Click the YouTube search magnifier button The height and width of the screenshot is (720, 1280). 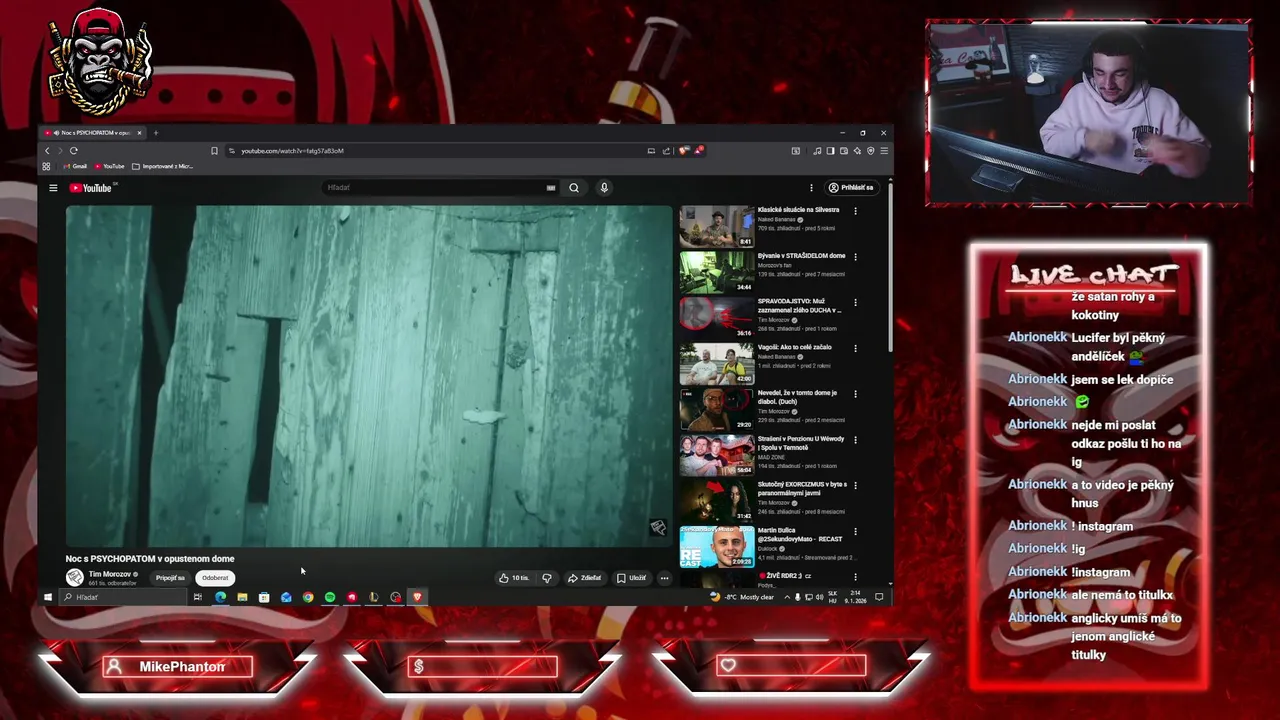574,188
